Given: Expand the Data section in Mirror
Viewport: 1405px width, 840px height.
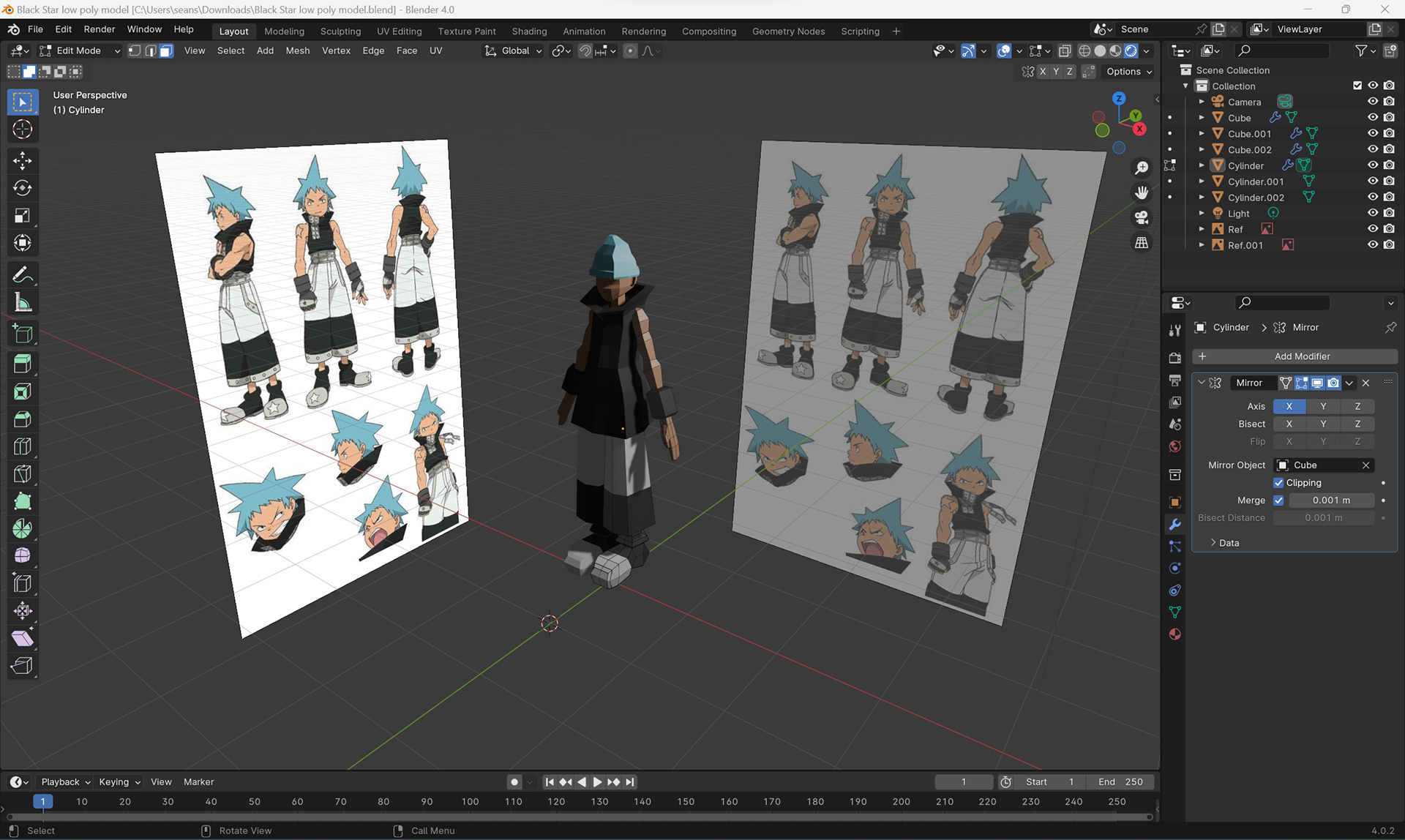Looking at the screenshot, I should pyautogui.click(x=1224, y=543).
